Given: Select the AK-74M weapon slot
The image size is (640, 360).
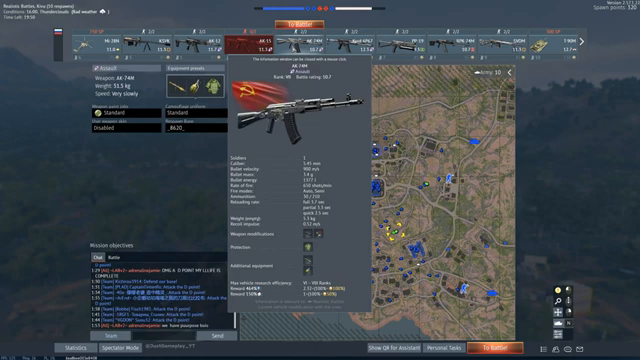Looking at the screenshot, I should pos(300,44).
